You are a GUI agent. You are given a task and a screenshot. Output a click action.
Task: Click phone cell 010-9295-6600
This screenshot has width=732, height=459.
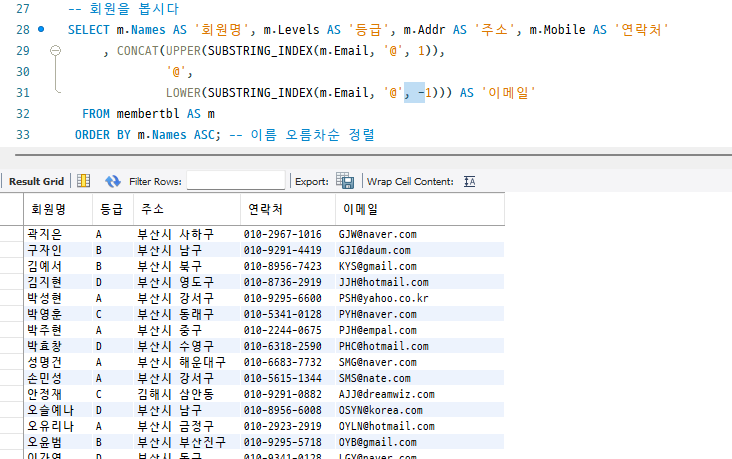pos(288,298)
